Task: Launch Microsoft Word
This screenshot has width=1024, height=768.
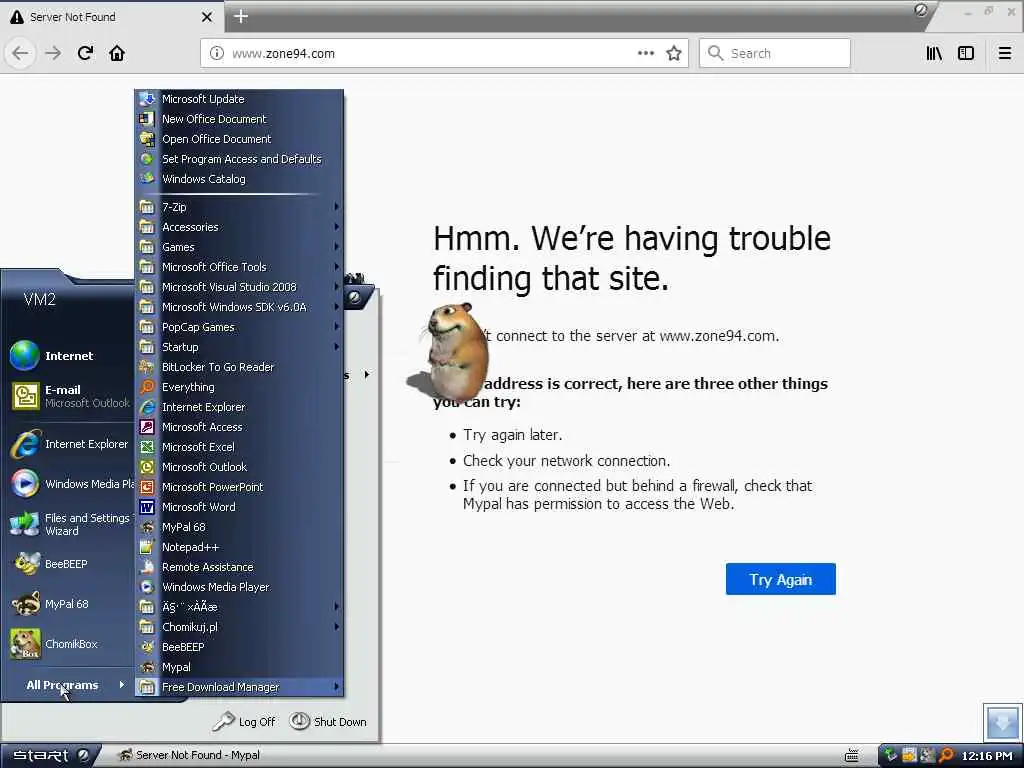Action: pyautogui.click(x=239, y=507)
